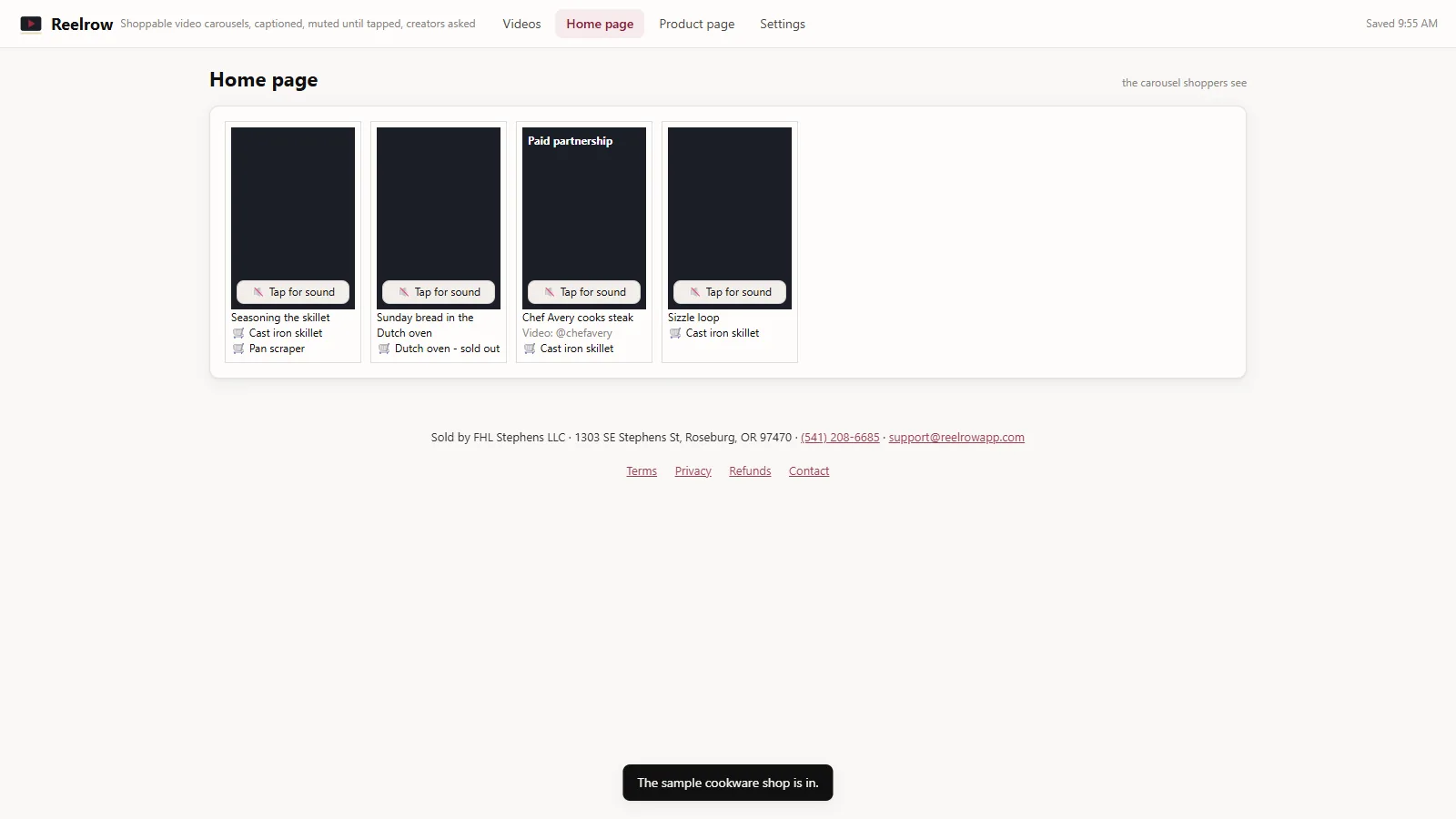Switch to the Product page tab
The height and width of the screenshot is (819, 1456).
(697, 24)
